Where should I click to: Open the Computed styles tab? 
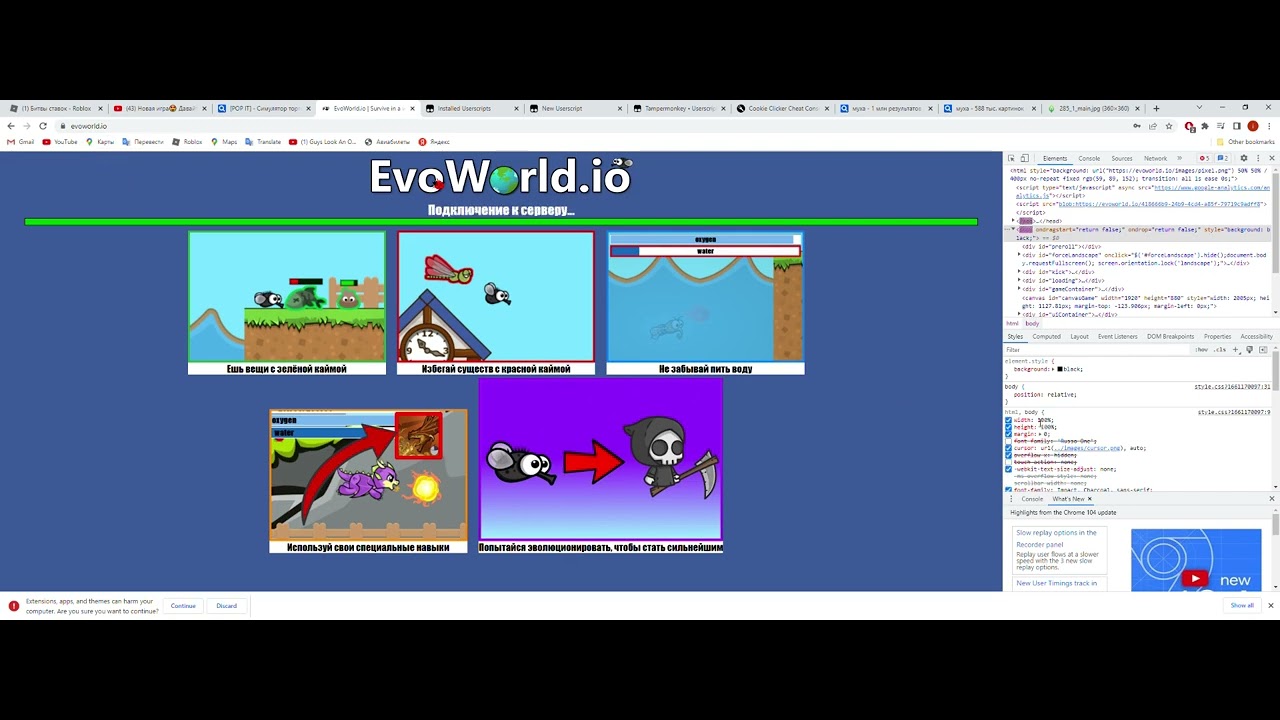coord(1047,336)
